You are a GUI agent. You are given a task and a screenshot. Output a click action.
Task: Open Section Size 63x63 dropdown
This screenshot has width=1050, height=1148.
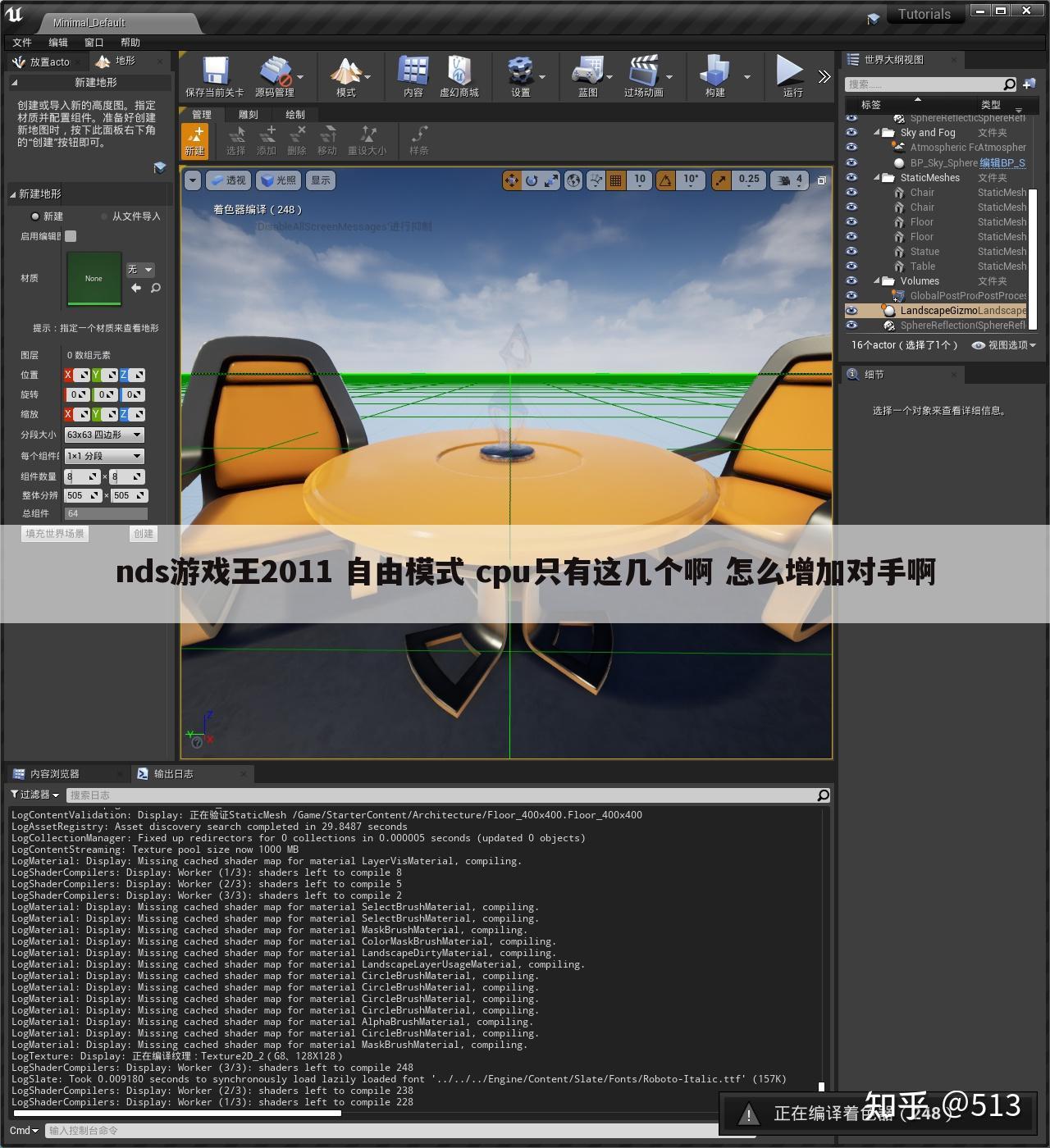click(104, 435)
